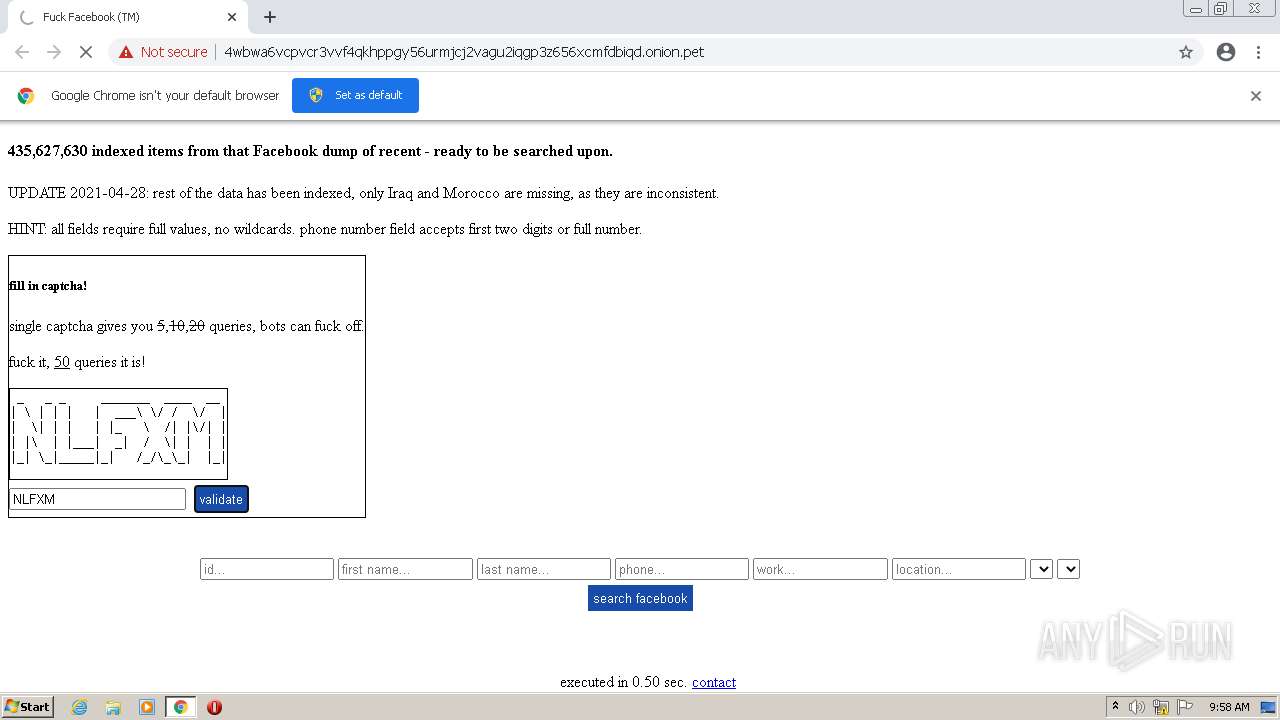Click the underlined 50 queries text
The width and height of the screenshot is (1280, 720).
[62, 362]
